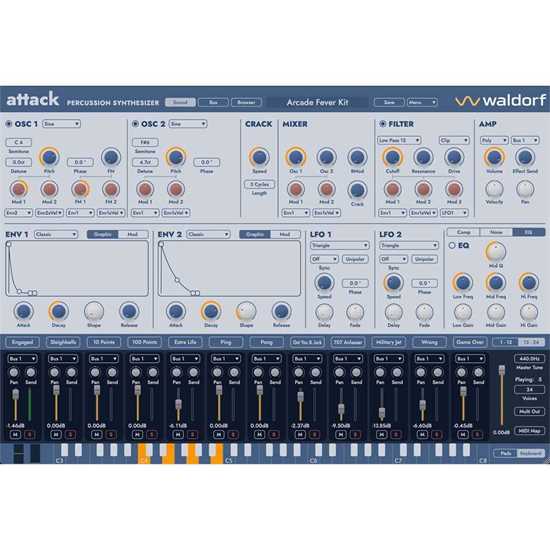Toggle the OSC 1 power button

coord(9,124)
